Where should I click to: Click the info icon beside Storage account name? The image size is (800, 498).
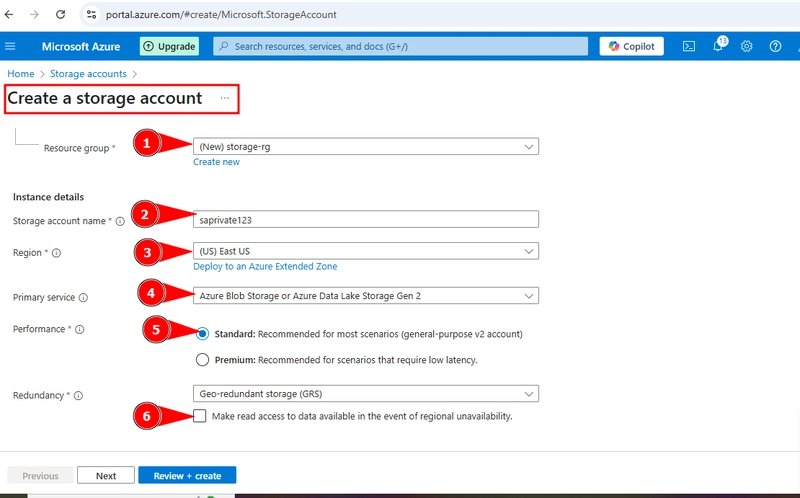(x=120, y=221)
